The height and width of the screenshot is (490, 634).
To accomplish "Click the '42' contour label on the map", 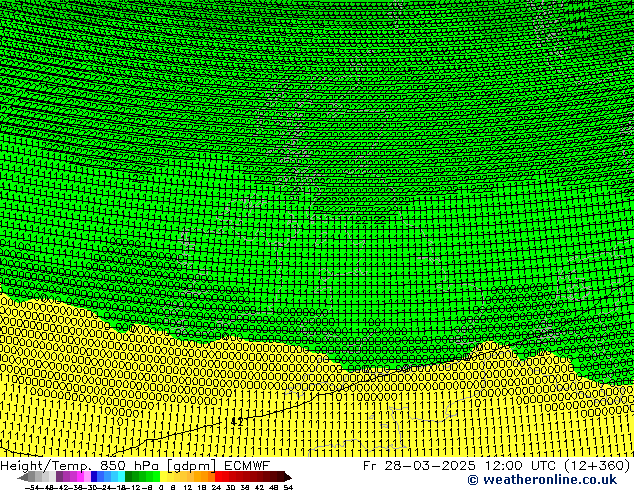I will (x=237, y=422).
